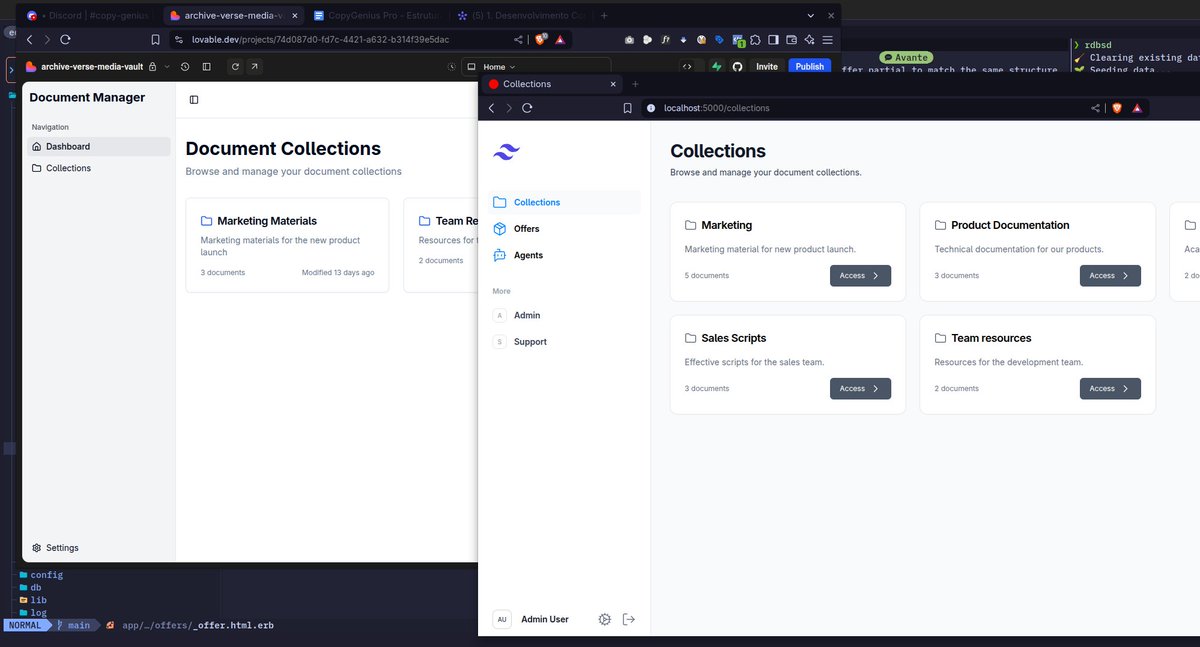
Task: Close the archive-verse-media-vault tab
Action: point(294,16)
